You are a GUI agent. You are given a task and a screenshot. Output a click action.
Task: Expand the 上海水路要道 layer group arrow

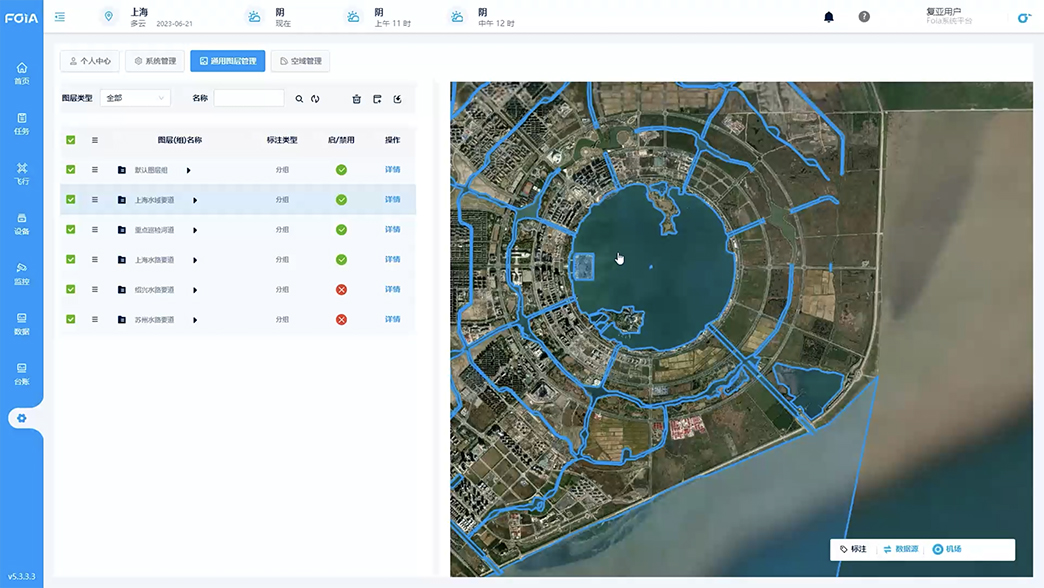coord(195,259)
